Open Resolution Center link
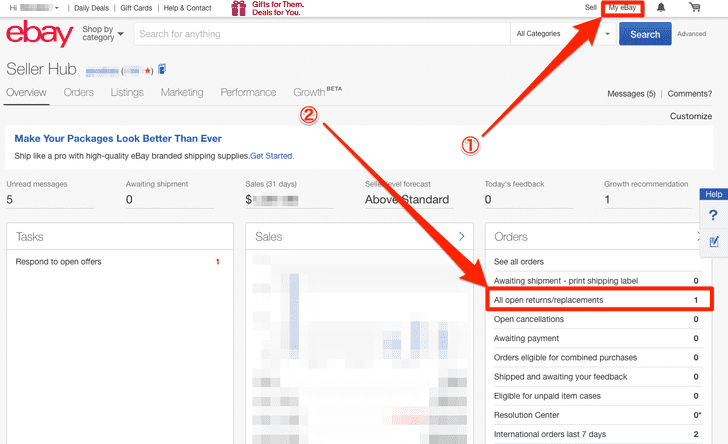 (526, 415)
